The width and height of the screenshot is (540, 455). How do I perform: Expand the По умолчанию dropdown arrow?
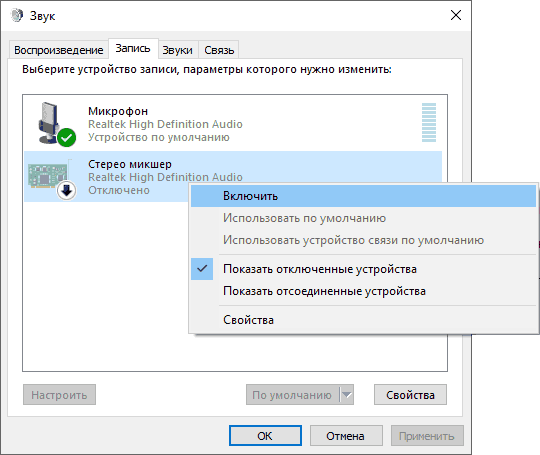pyautogui.click(x=346, y=395)
